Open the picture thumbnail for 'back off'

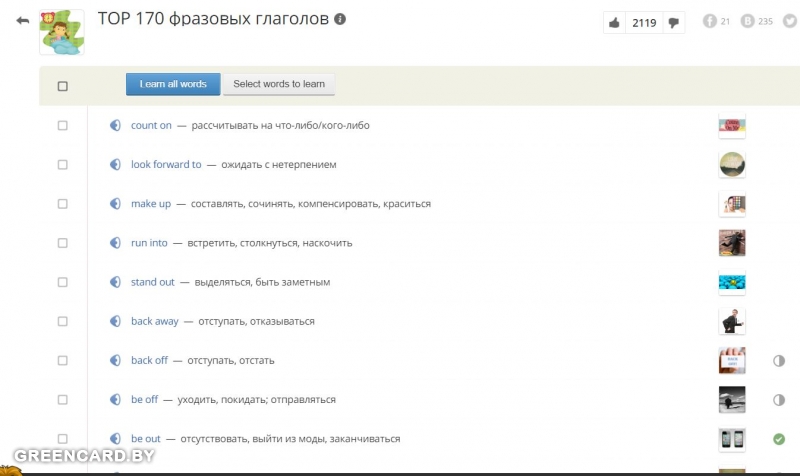click(732, 361)
